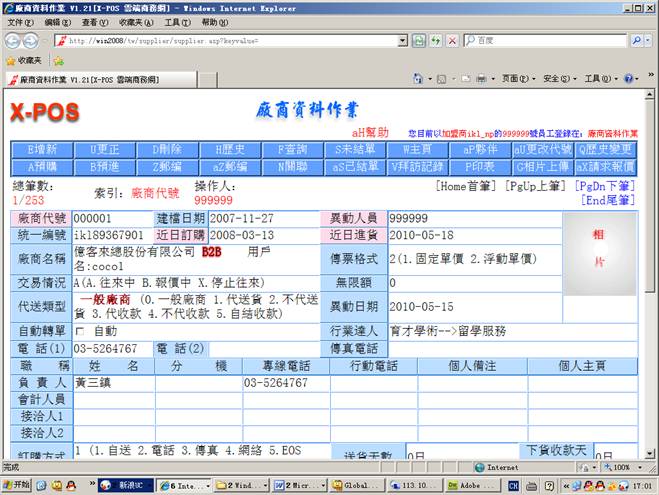Click the 开始 Start button on taskbar
Screen dimensions: 659x495
click(19, 485)
